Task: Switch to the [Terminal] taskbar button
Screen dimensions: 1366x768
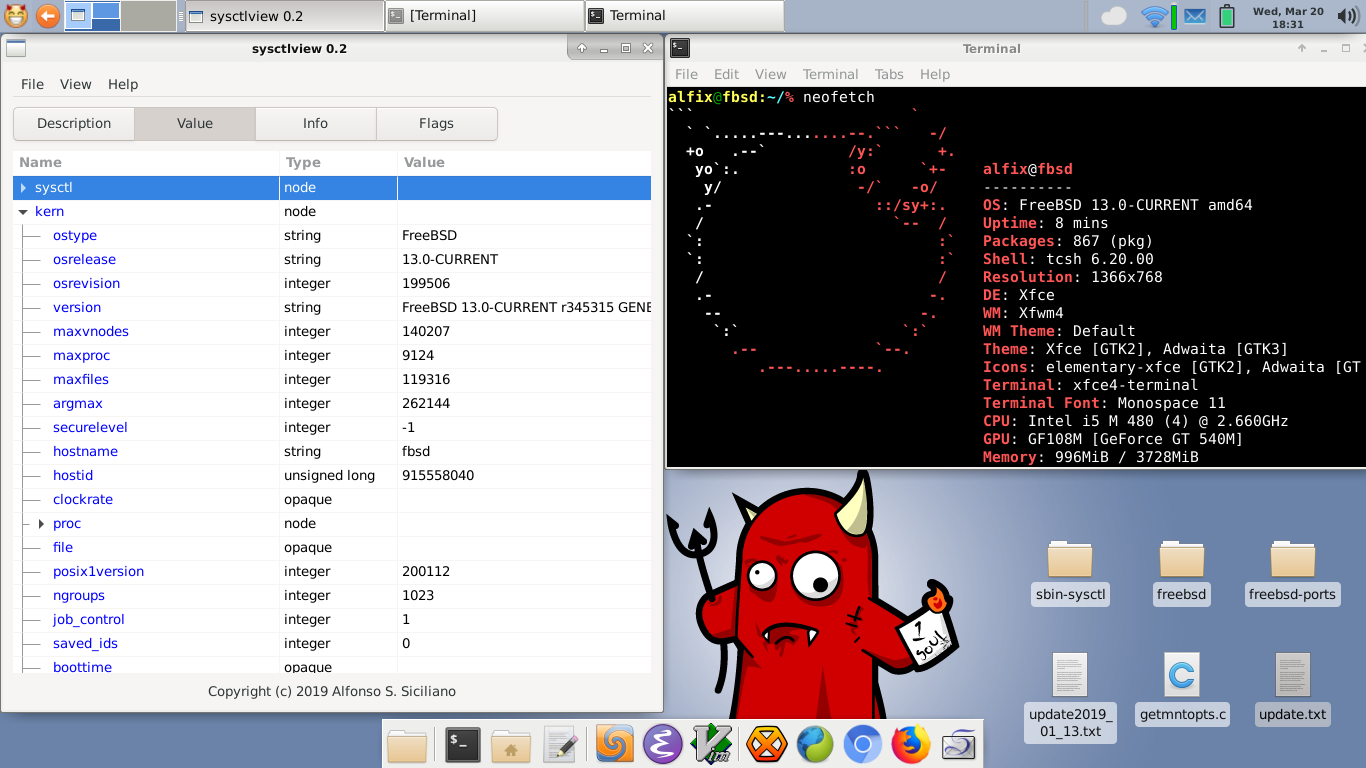Action: [484, 16]
